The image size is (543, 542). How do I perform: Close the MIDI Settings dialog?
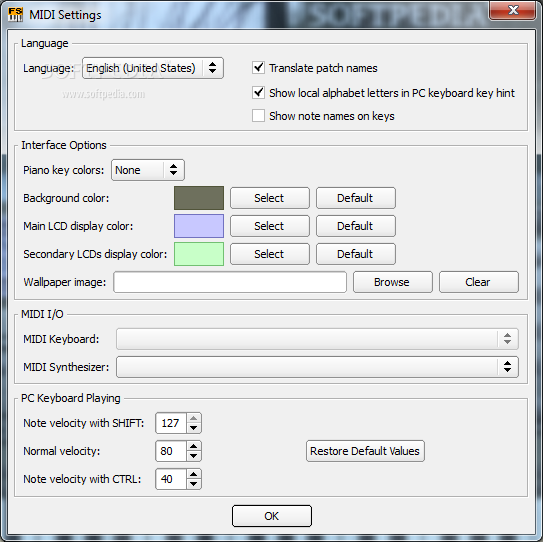(513, 10)
